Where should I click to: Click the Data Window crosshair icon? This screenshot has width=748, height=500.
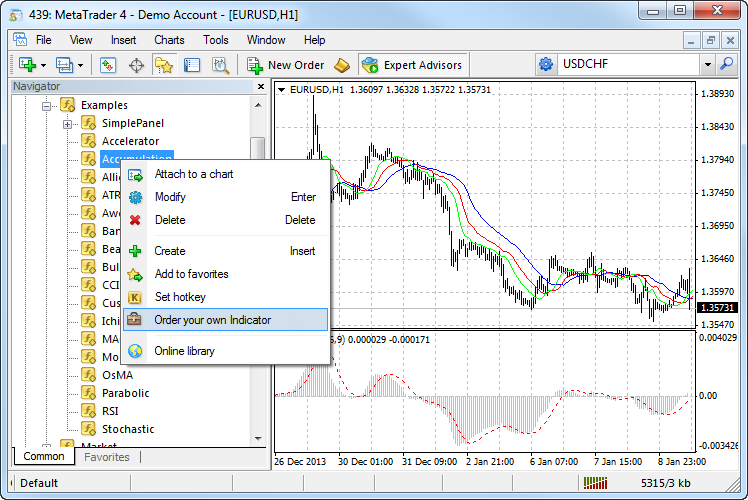click(x=136, y=65)
